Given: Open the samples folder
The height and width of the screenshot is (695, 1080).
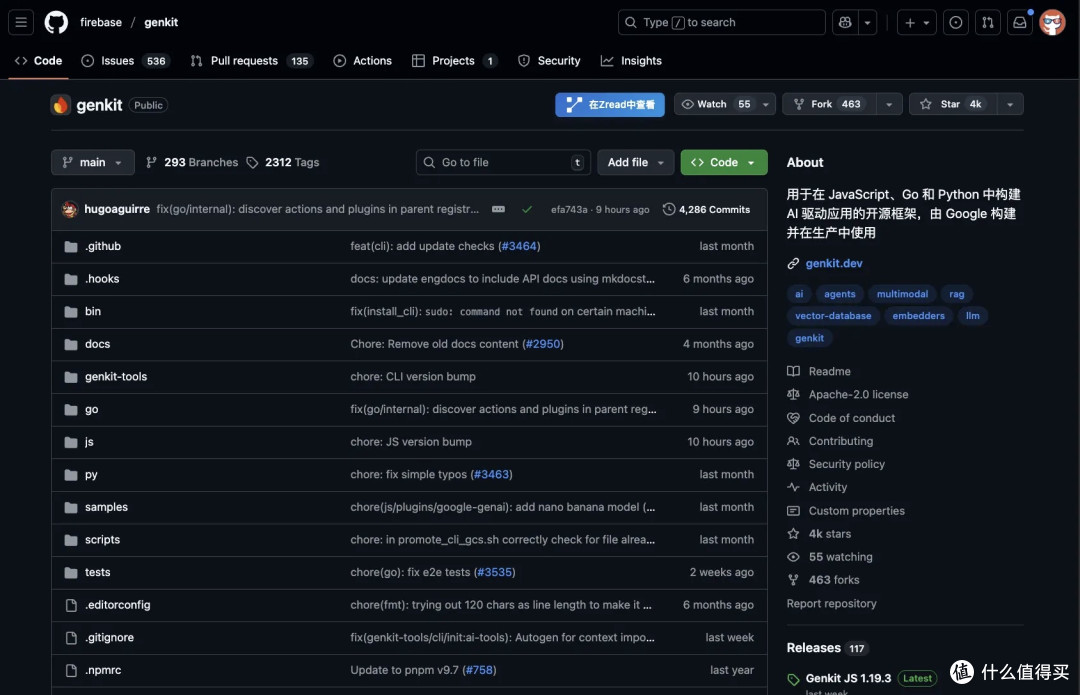Looking at the screenshot, I should point(106,507).
